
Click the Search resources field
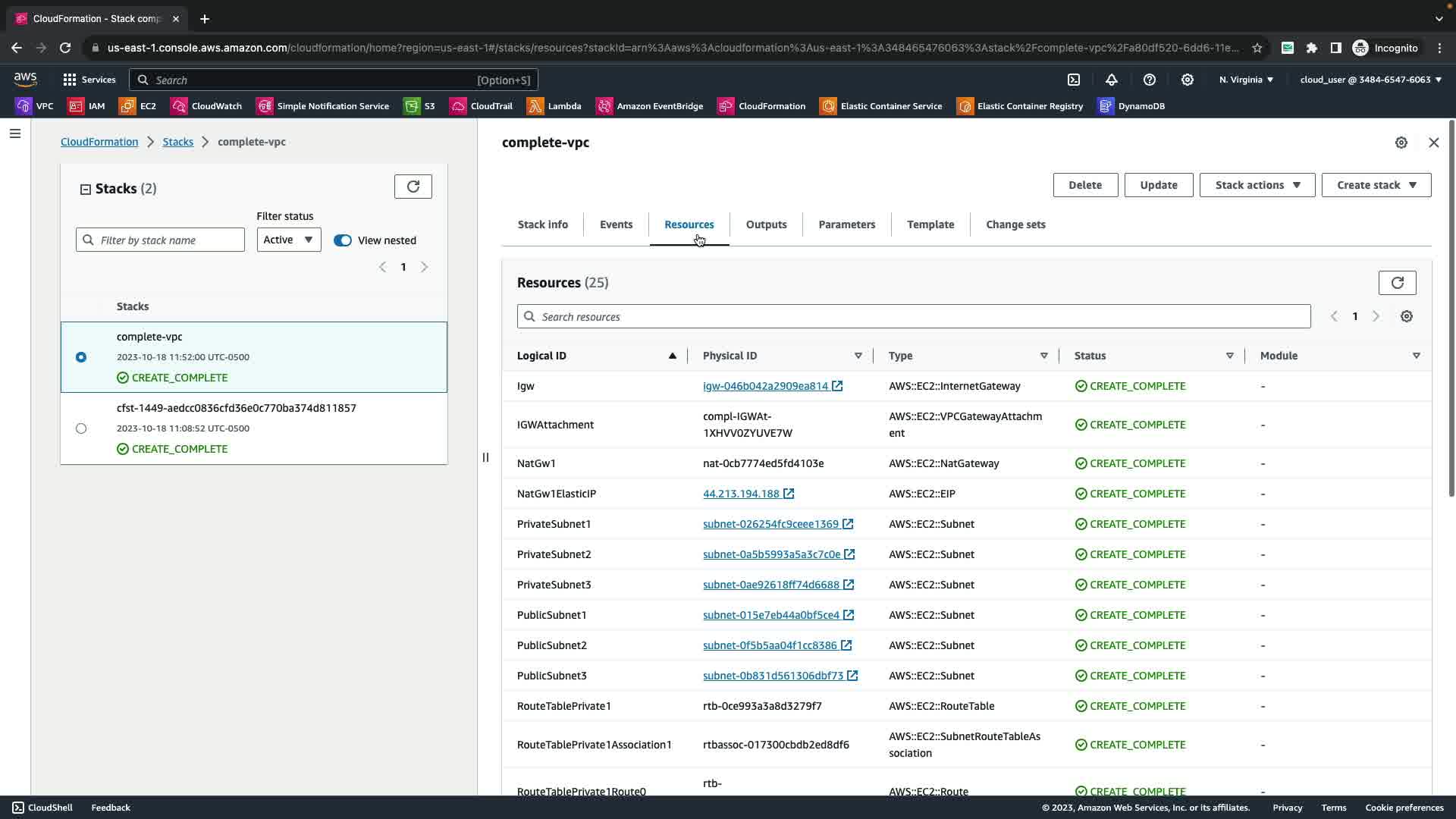(x=913, y=317)
